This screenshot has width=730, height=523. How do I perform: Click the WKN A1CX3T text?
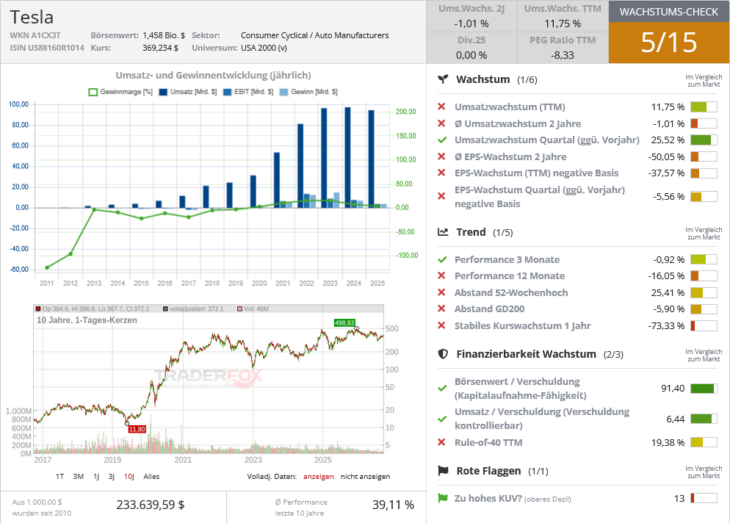pyautogui.click(x=35, y=35)
